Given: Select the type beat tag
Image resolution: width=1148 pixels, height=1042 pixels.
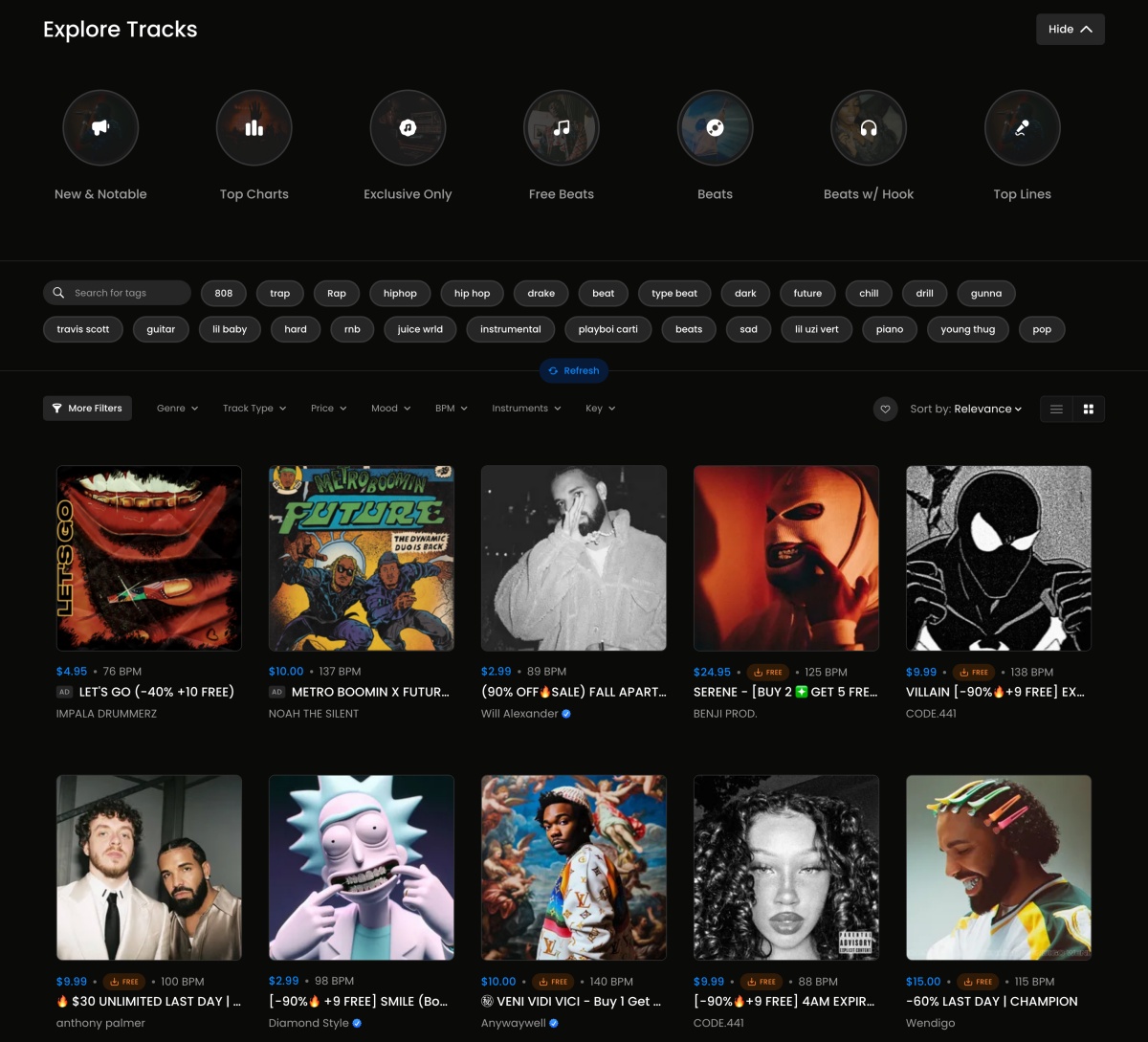Looking at the screenshot, I should click(674, 293).
